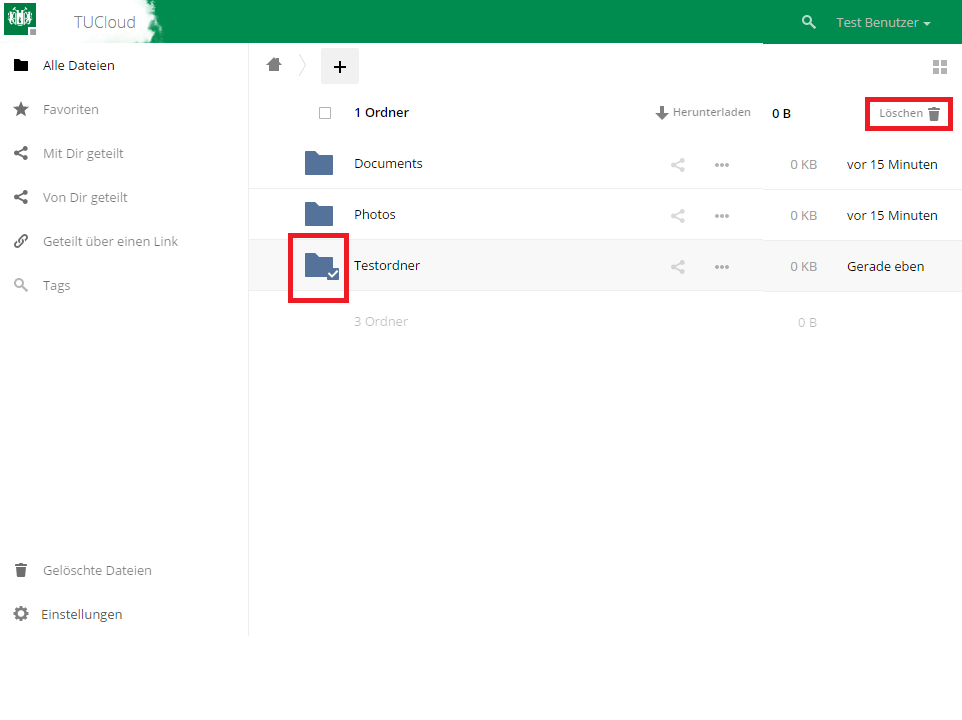962x720 pixels.
Task: Click share icon for Testordner
Action: 678,267
